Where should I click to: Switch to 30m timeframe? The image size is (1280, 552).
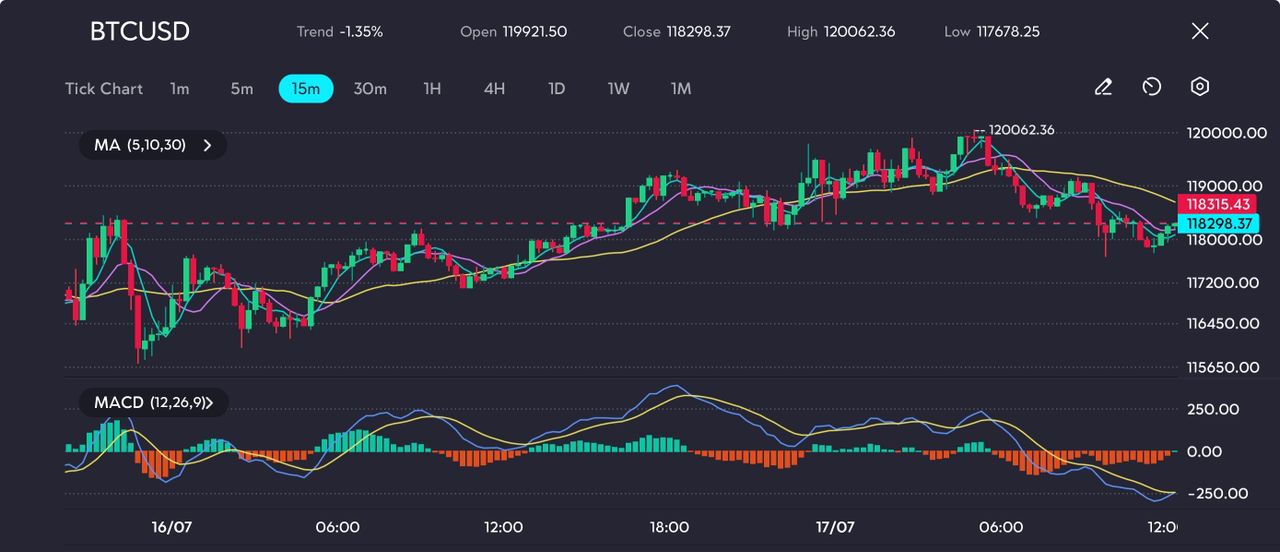click(x=370, y=89)
